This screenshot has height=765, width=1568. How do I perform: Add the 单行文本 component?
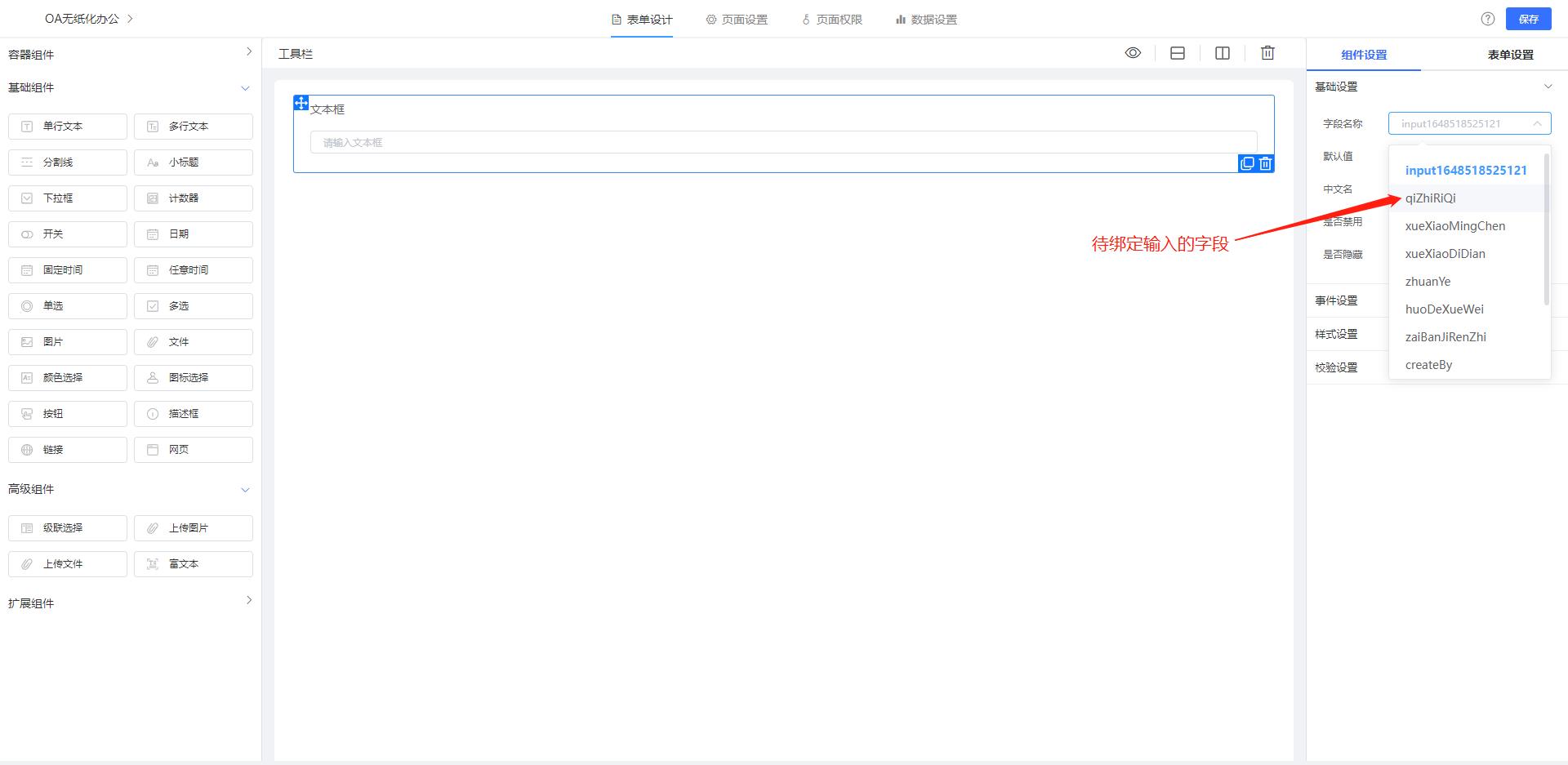tap(68, 127)
